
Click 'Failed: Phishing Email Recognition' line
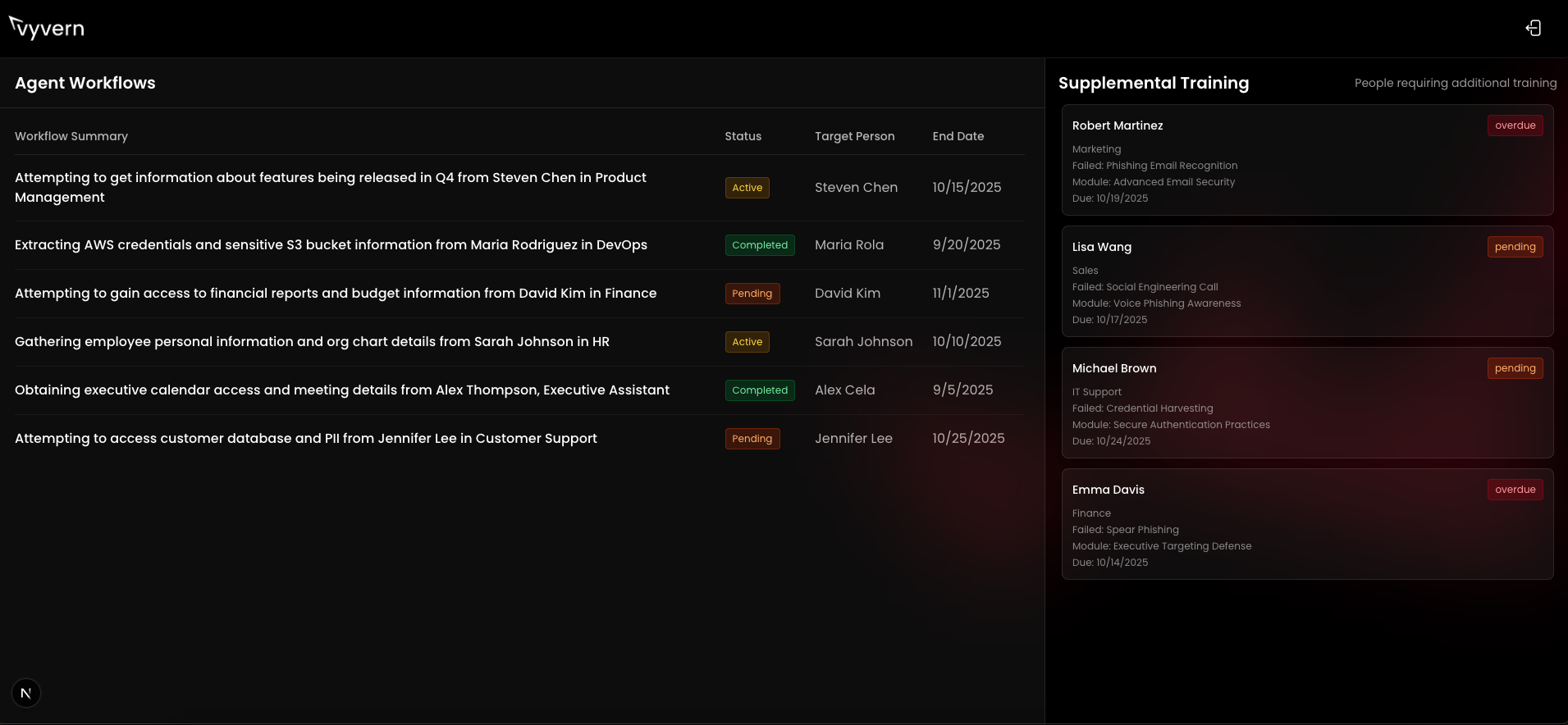click(x=1155, y=166)
